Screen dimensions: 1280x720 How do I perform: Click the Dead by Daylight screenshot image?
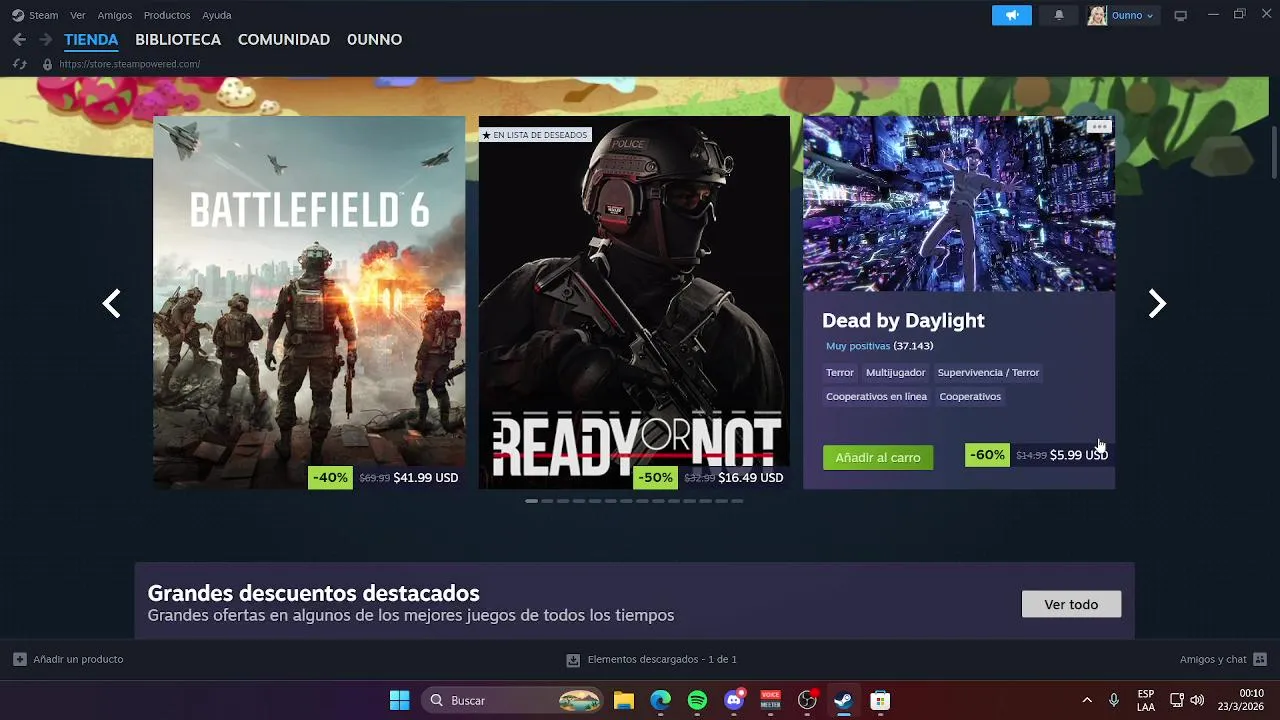pos(959,204)
